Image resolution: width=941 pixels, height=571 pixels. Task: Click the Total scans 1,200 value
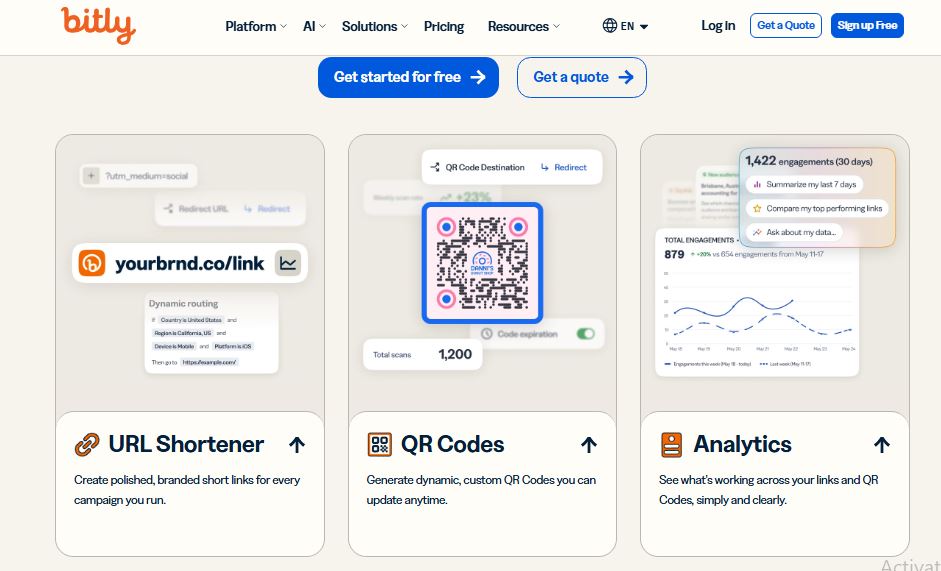tap(455, 354)
